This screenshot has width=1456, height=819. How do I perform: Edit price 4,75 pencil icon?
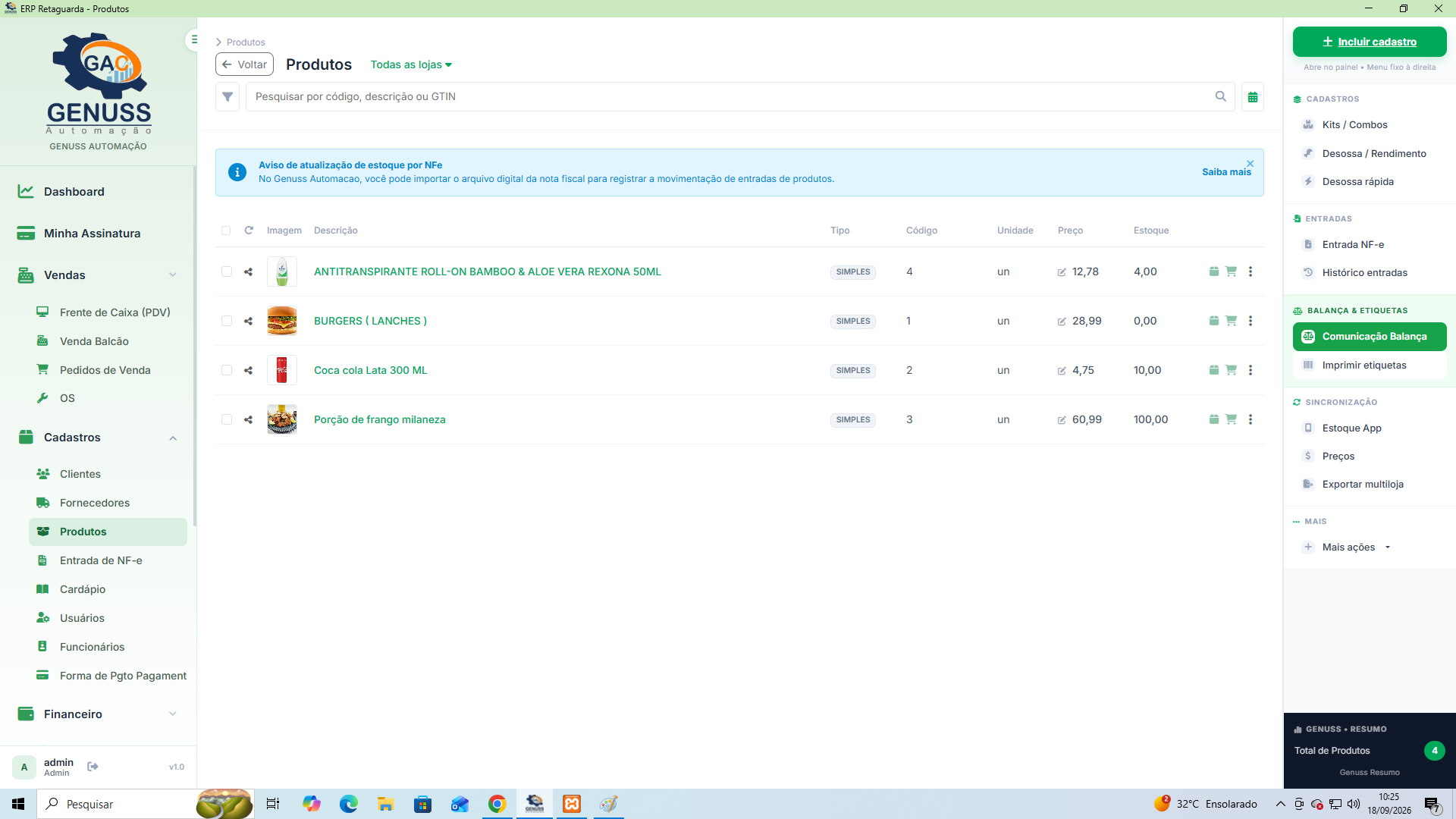click(1062, 371)
